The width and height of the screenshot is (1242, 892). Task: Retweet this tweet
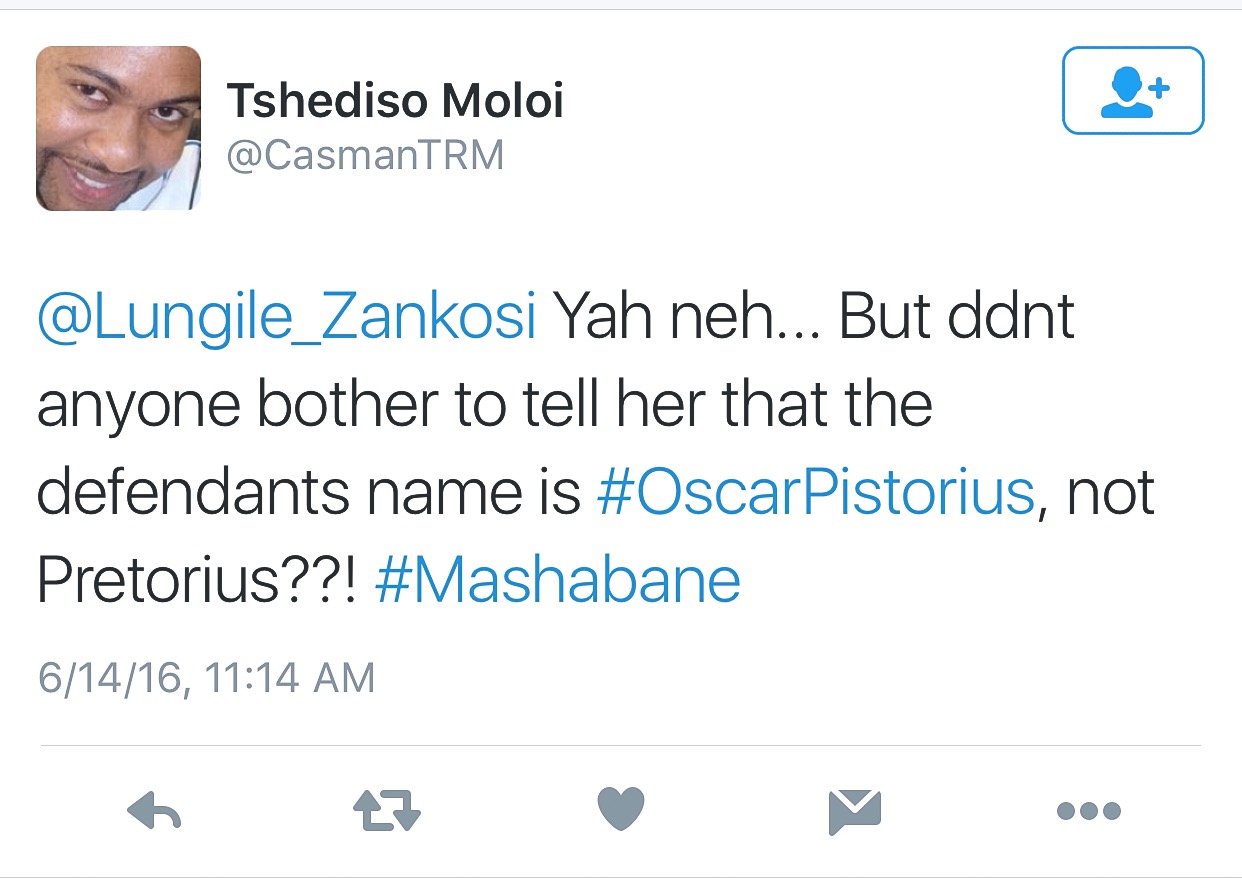pyautogui.click(x=388, y=810)
